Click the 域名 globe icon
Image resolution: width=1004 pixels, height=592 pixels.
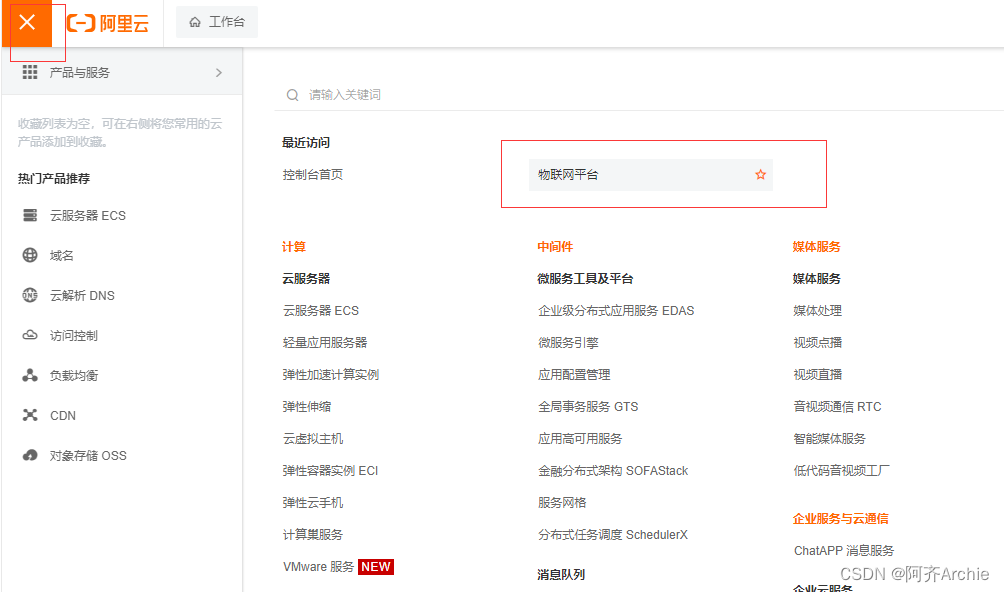(30, 255)
